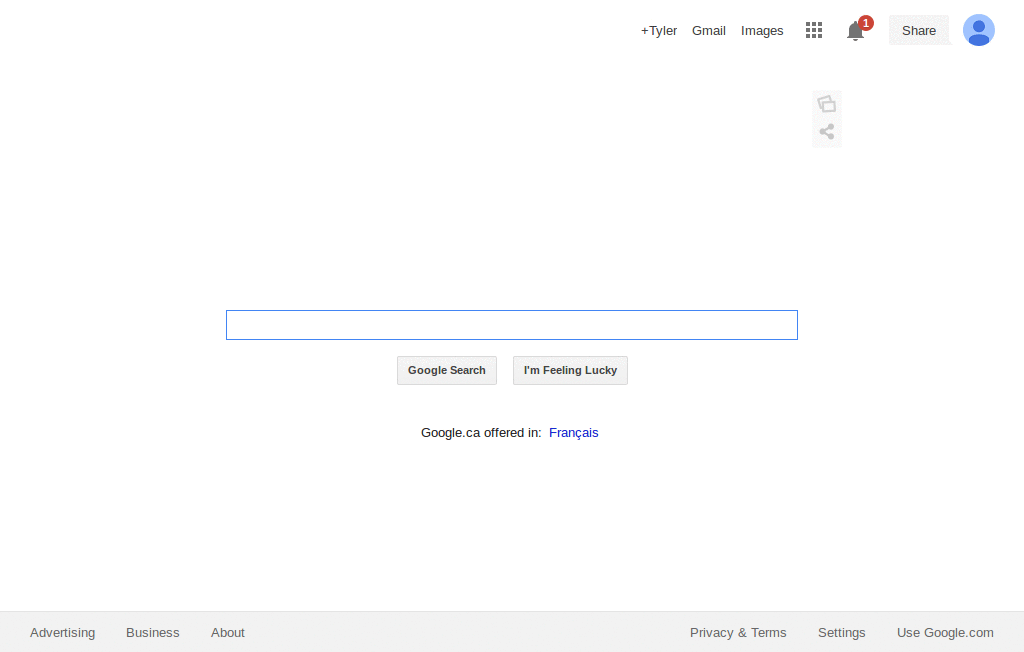Focus the Google search box
The image size is (1024, 652).
[512, 325]
